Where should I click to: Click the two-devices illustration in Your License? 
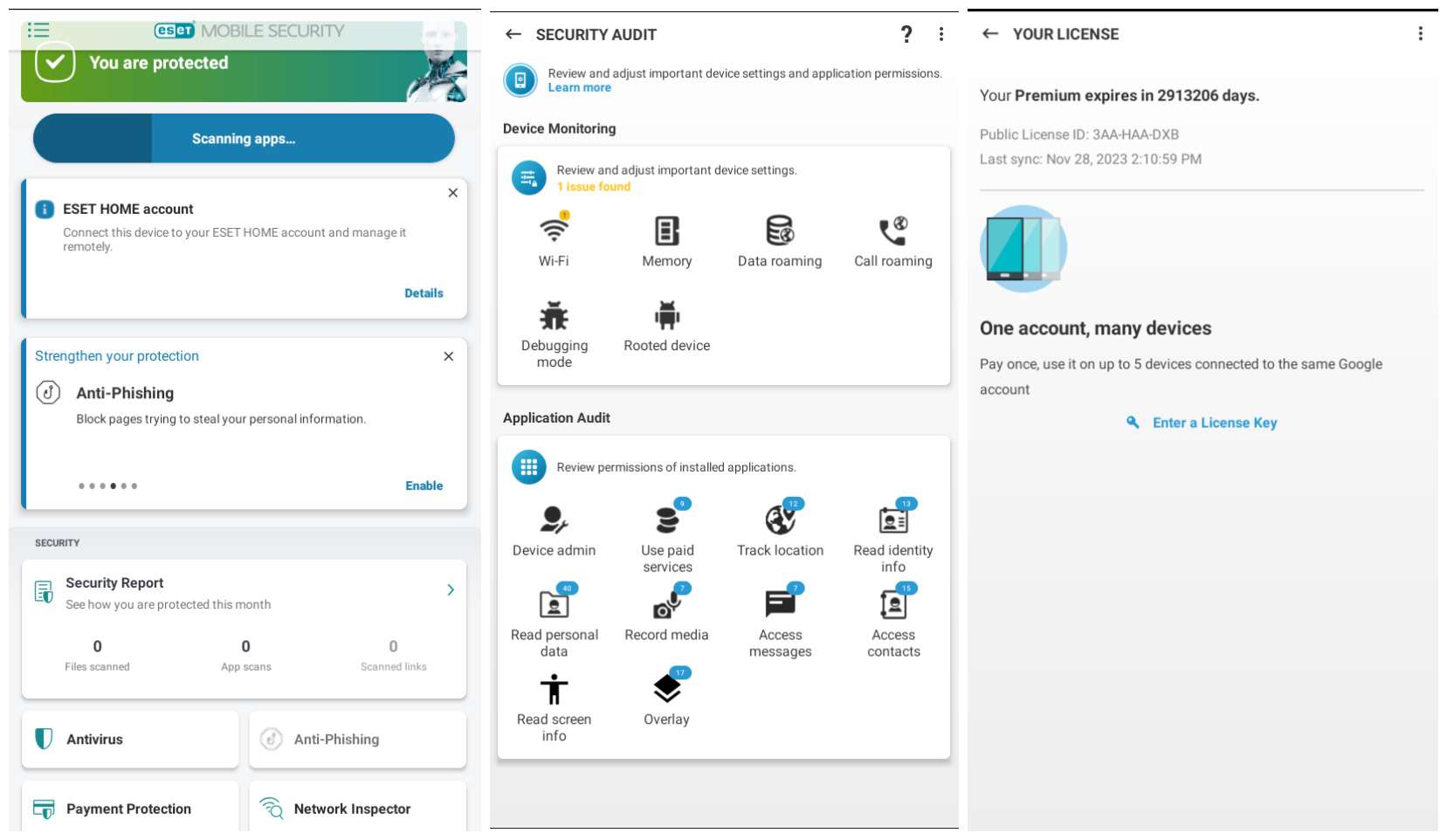[x=1023, y=249]
